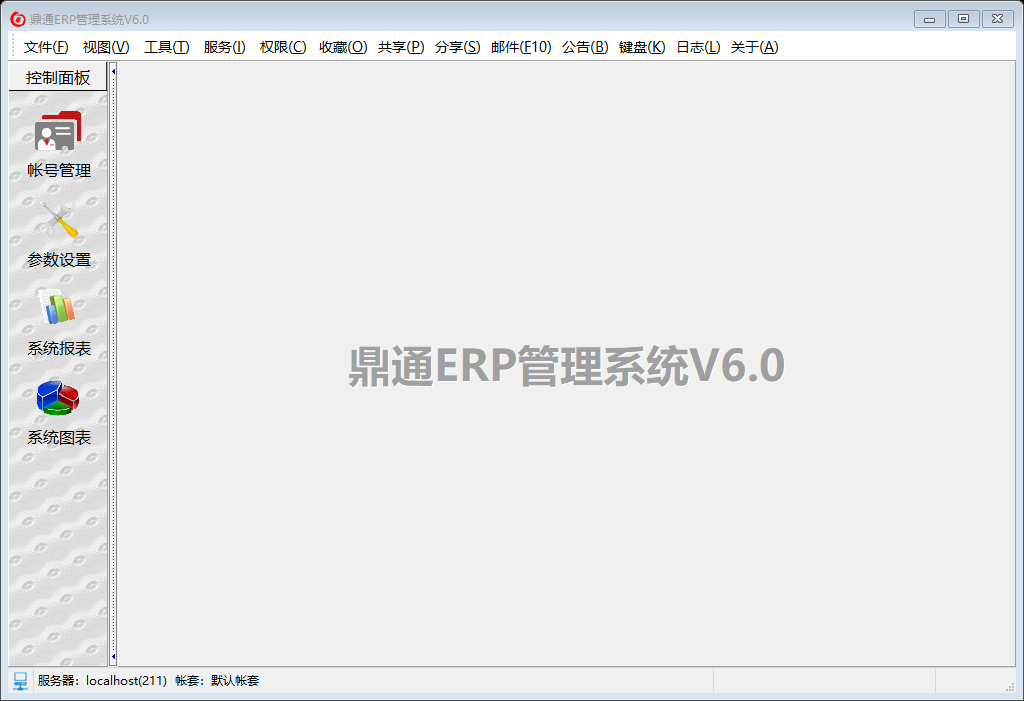
Task: Open the 关于(A) menu
Action: point(754,47)
